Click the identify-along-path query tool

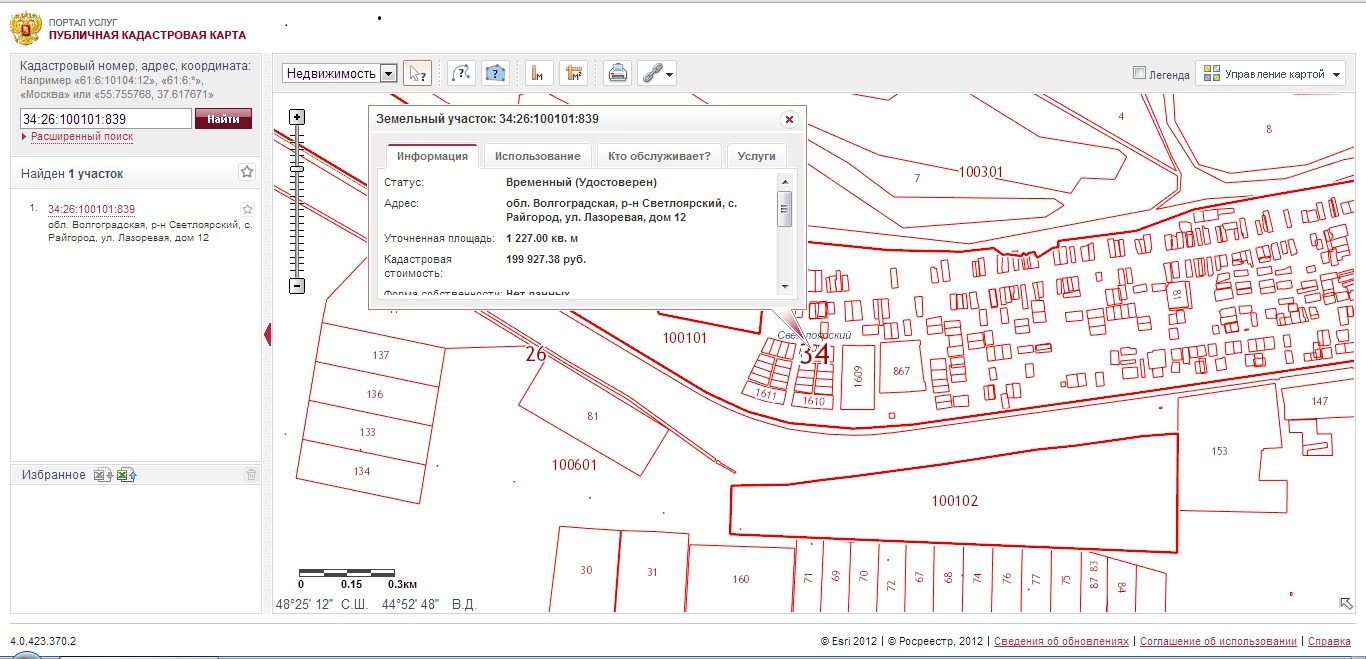coord(461,73)
